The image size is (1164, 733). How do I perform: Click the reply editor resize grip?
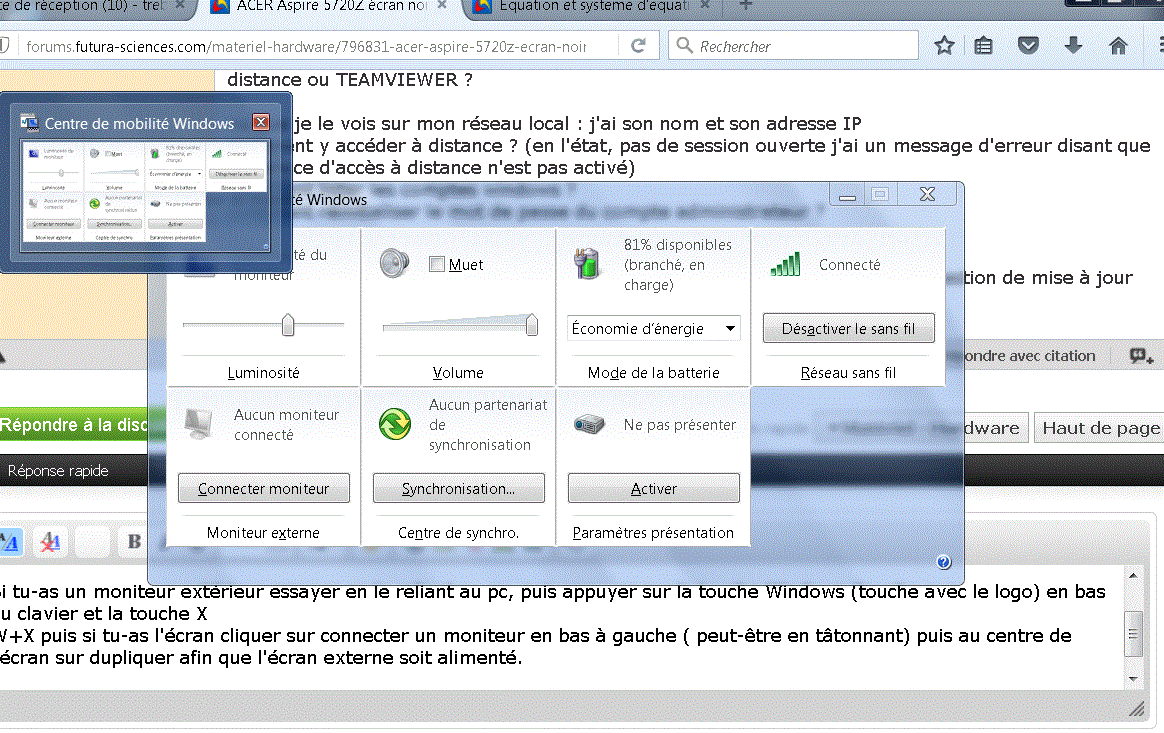pos(1136,709)
